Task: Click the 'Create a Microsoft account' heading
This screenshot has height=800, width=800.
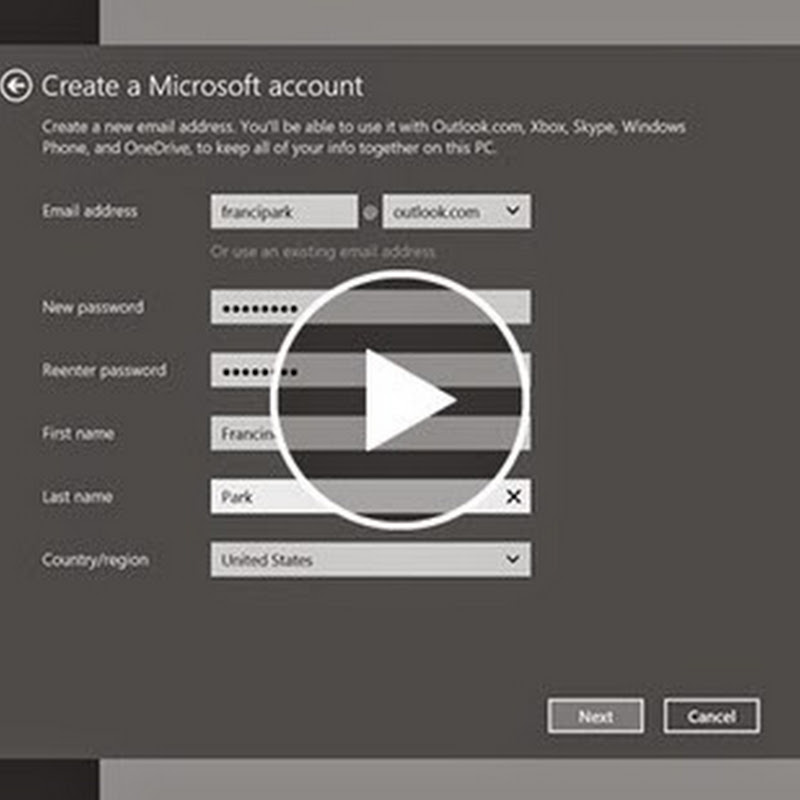Action: point(203,86)
